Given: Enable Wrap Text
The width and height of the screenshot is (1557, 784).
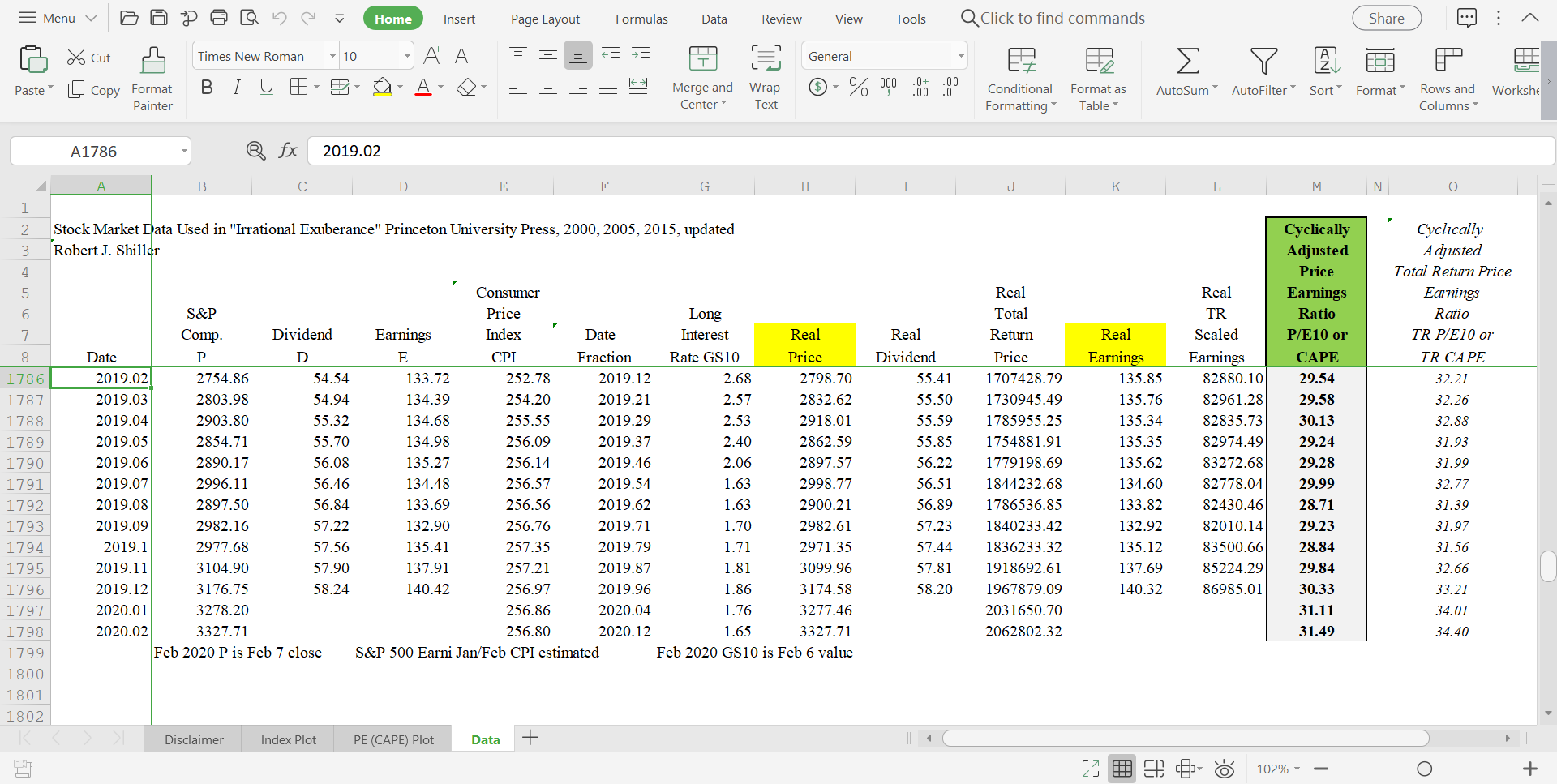Looking at the screenshot, I should coord(765,77).
